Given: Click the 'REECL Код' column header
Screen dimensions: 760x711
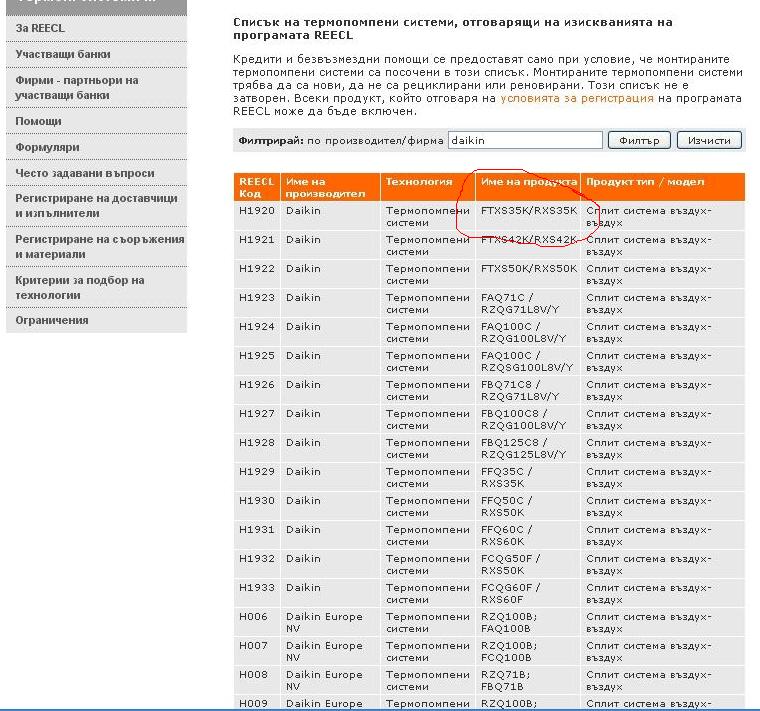Looking at the screenshot, I should point(256,187).
